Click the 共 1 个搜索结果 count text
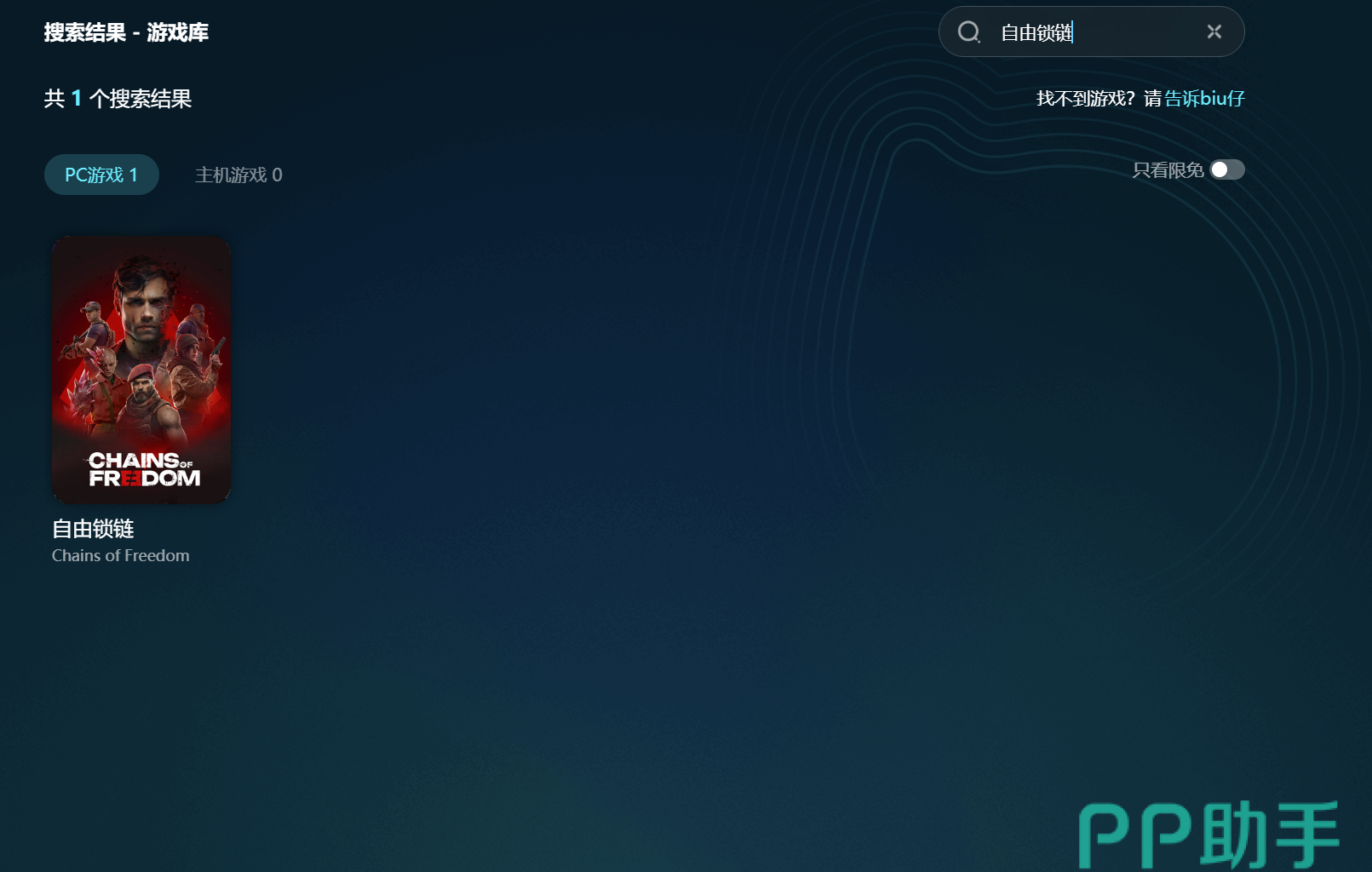Image resolution: width=1372 pixels, height=872 pixels. pyautogui.click(x=118, y=99)
